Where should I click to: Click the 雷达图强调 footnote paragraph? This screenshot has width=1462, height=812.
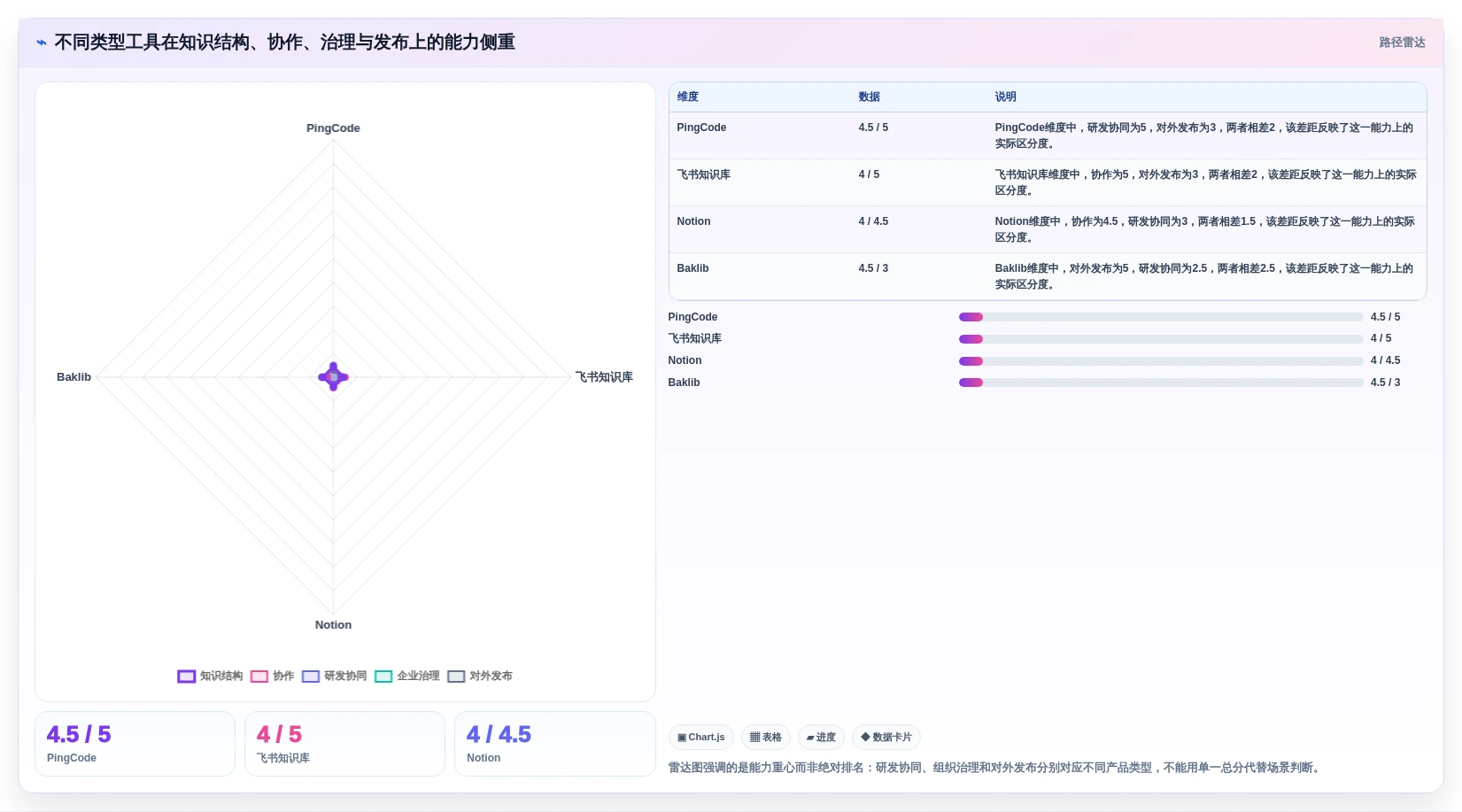pos(995,768)
